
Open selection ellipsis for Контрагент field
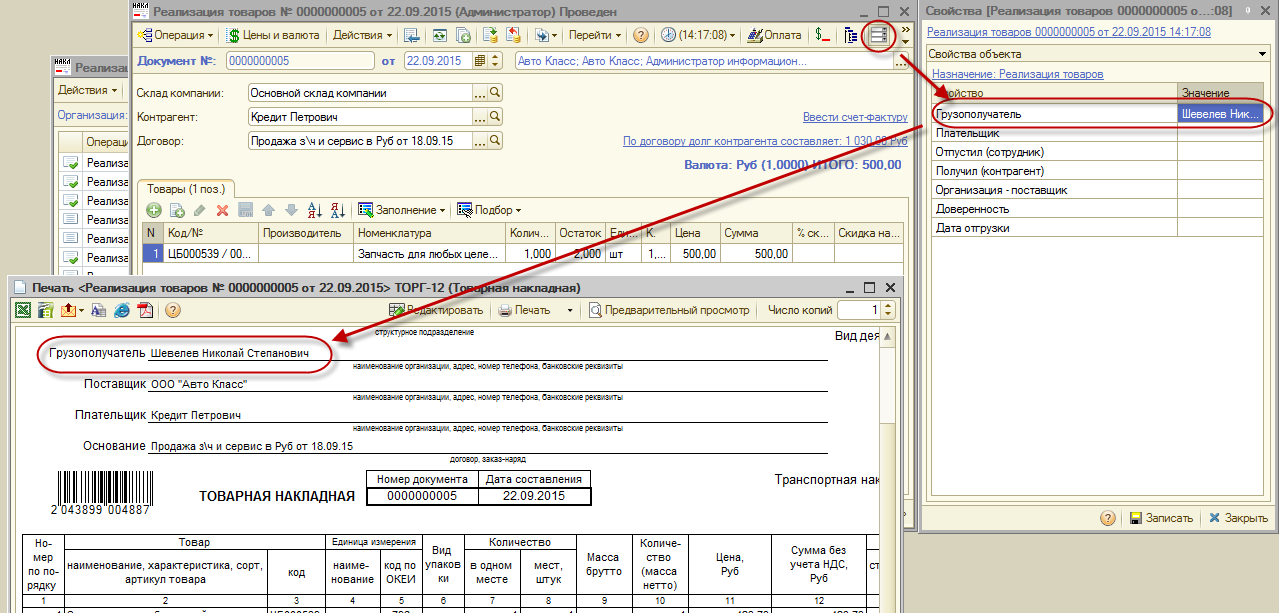pyautogui.click(x=479, y=117)
